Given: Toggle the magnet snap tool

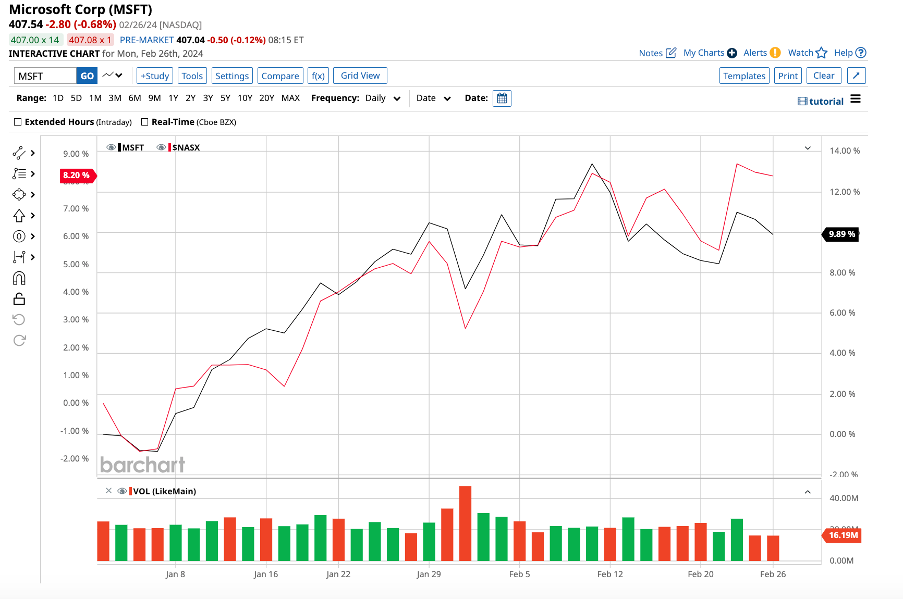Looking at the screenshot, I should tap(19, 278).
